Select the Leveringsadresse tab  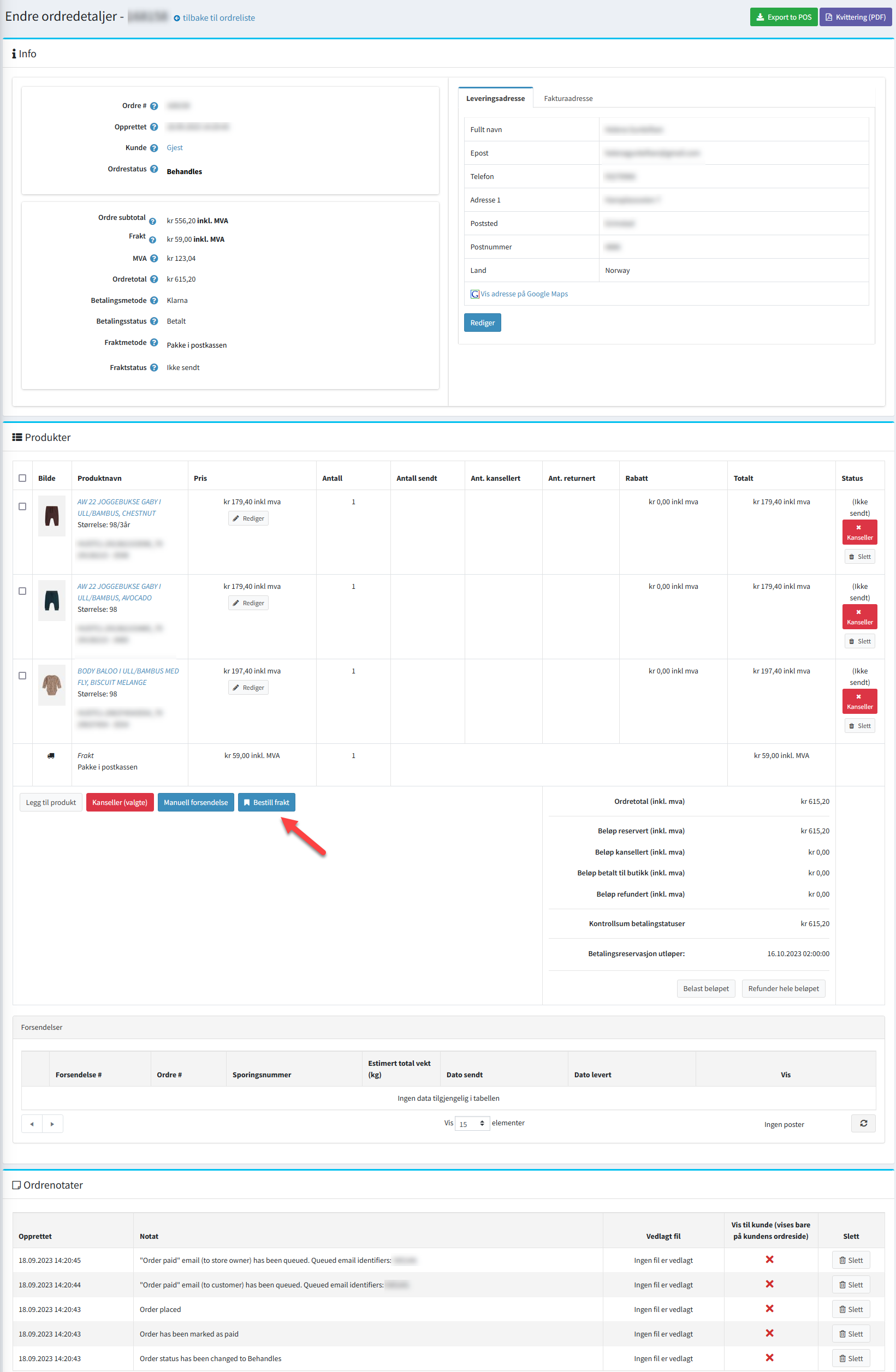[495, 99]
